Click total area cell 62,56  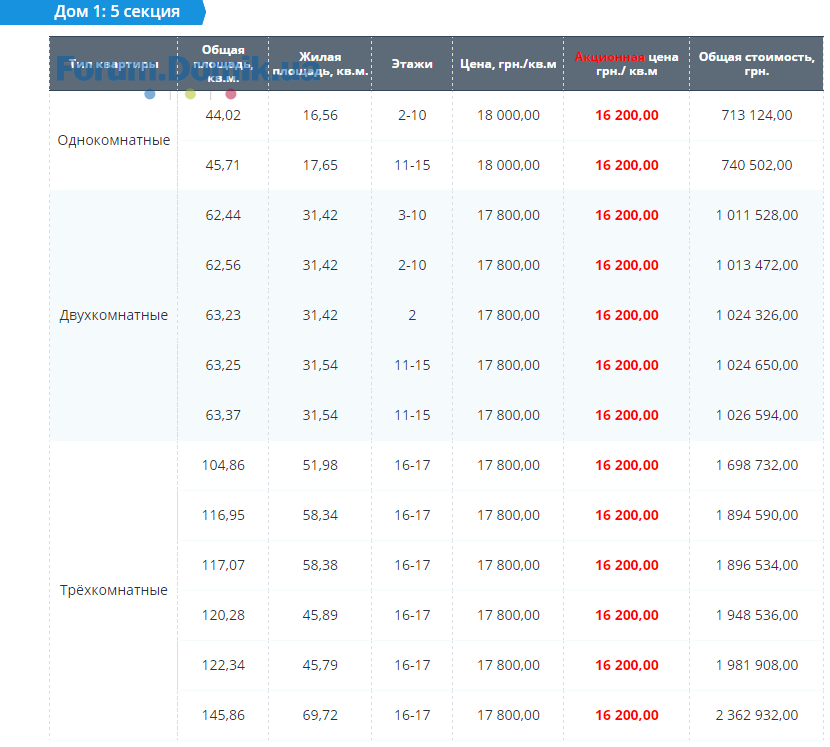click(x=223, y=265)
